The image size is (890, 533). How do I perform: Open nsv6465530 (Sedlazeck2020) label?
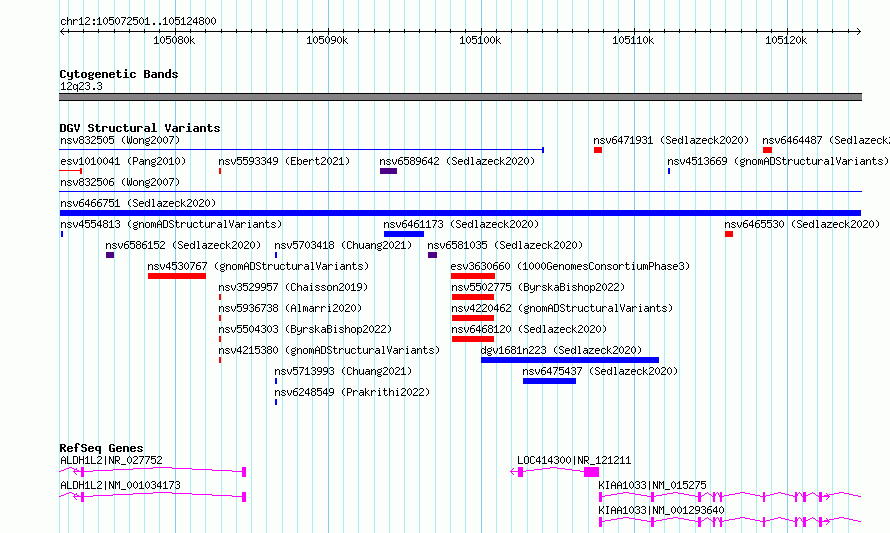point(802,224)
